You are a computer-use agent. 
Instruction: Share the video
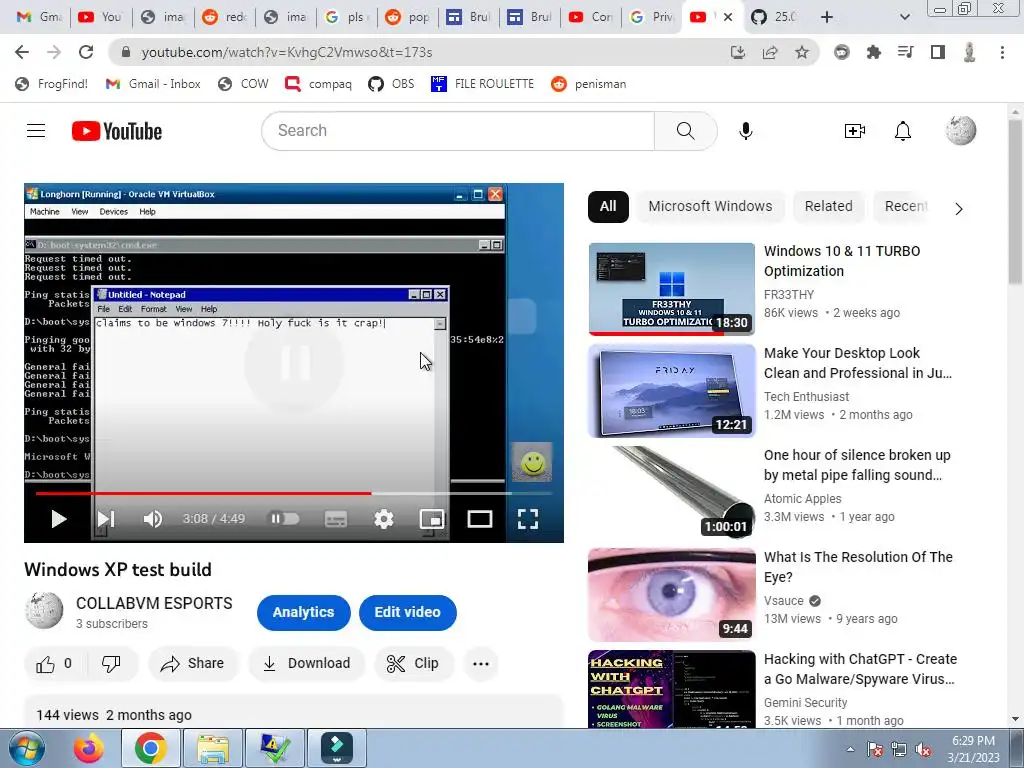click(193, 664)
